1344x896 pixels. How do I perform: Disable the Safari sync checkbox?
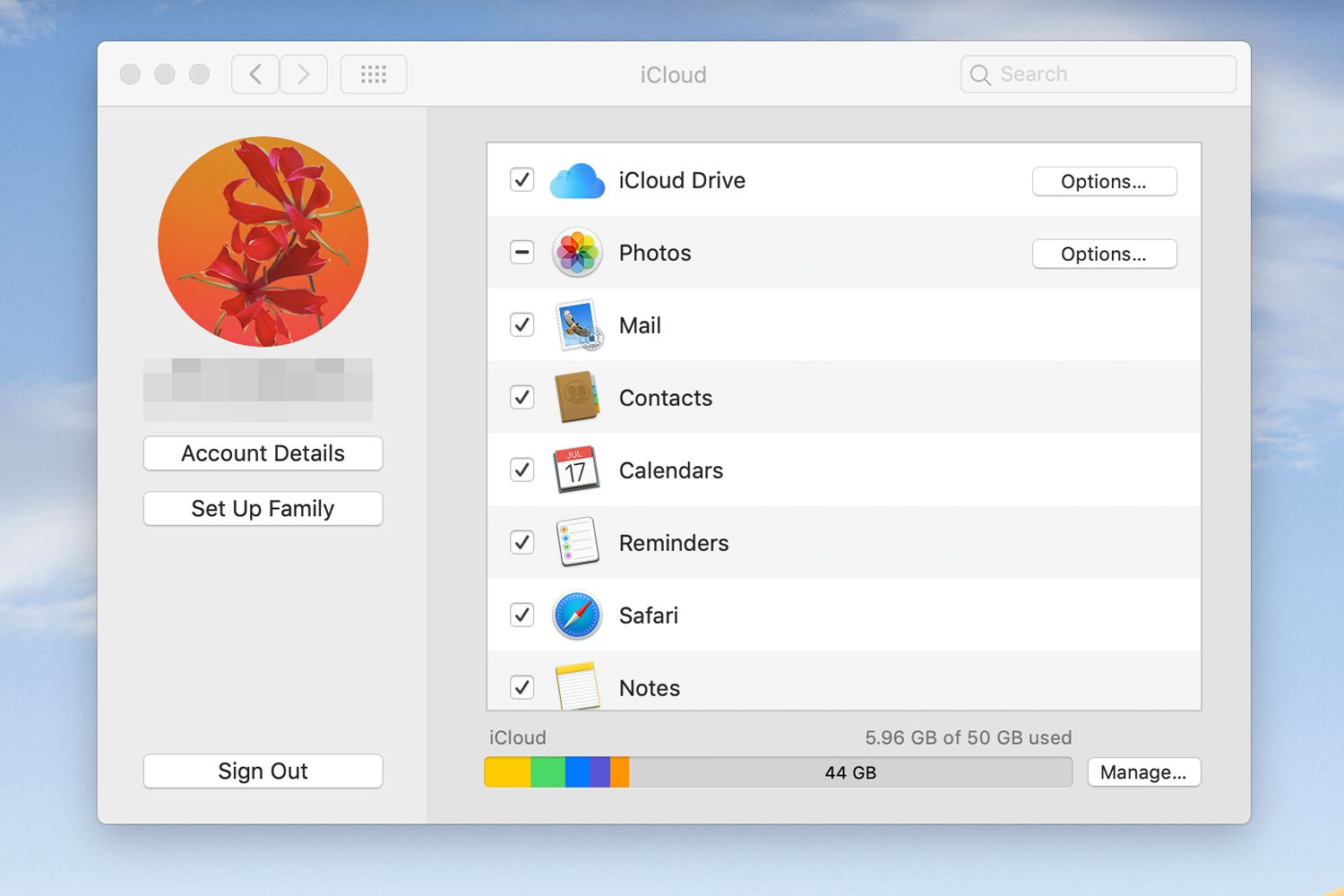point(521,615)
